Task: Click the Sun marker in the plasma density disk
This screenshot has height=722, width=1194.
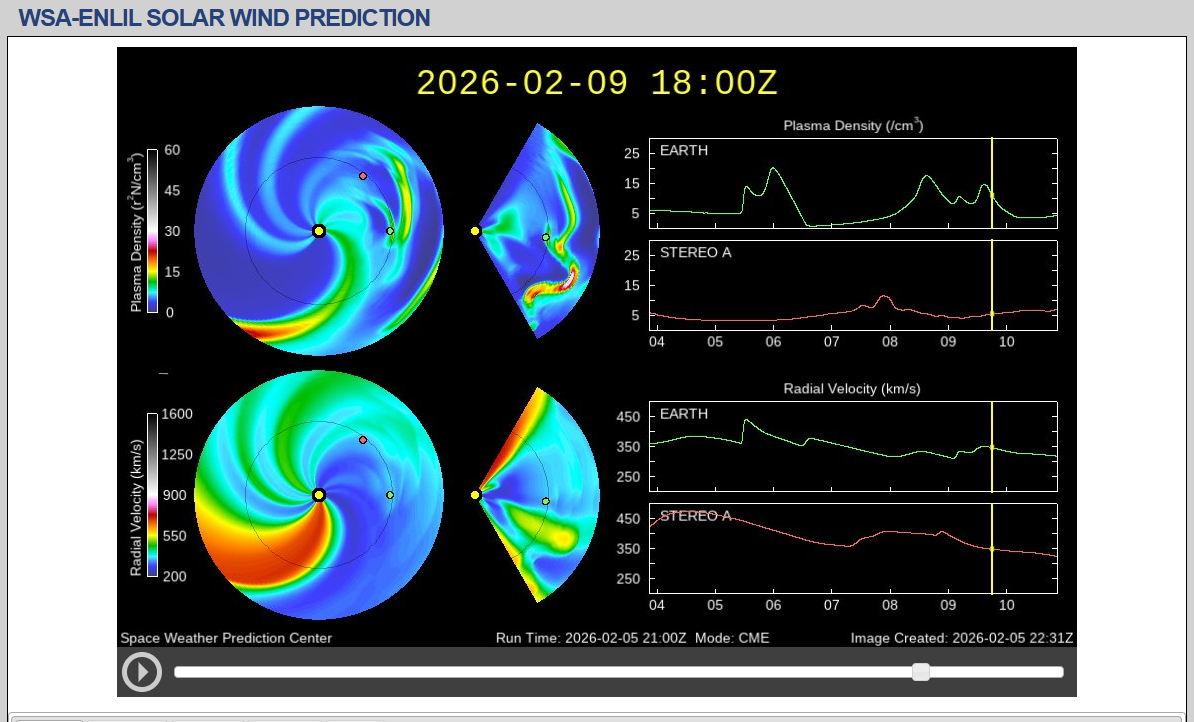Action: tap(318, 231)
